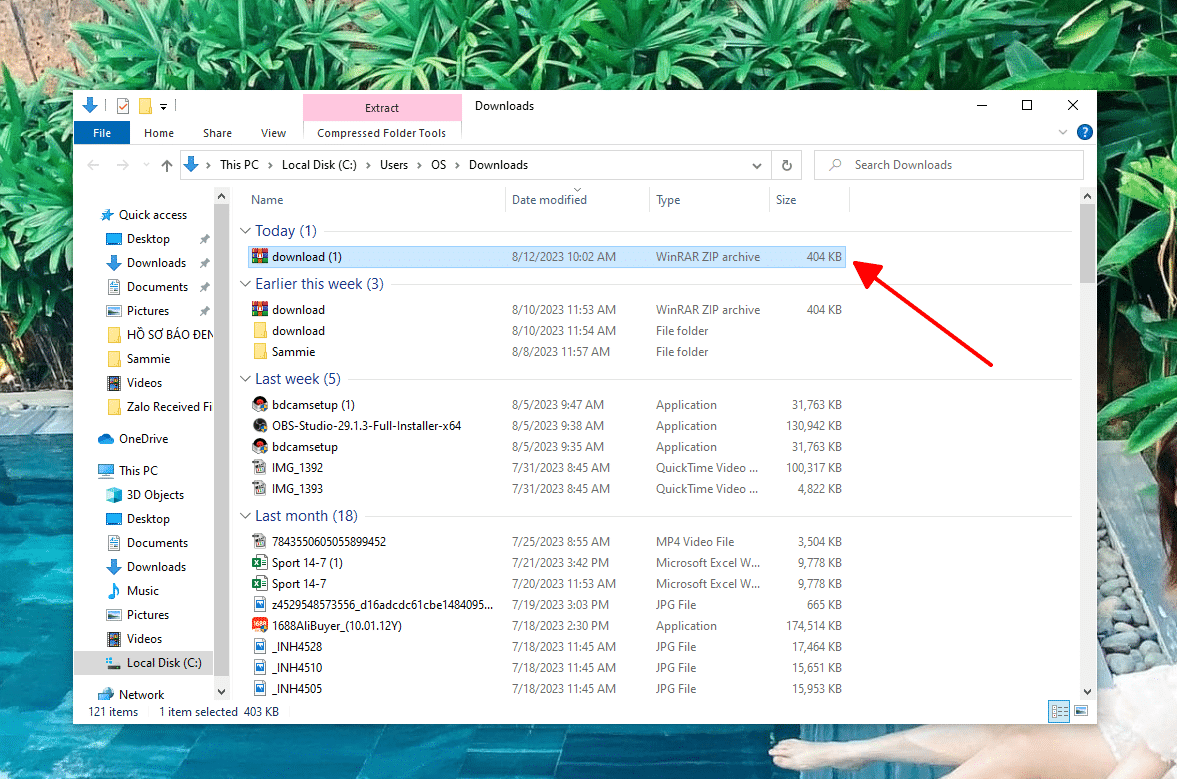Open the File menu tab
Viewport: 1177px width, 779px height.
pos(102,133)
